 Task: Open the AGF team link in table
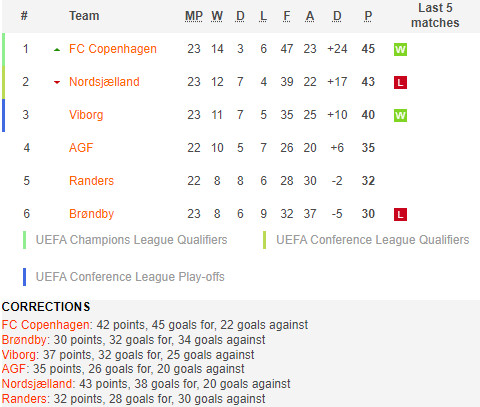pos(81,148)
